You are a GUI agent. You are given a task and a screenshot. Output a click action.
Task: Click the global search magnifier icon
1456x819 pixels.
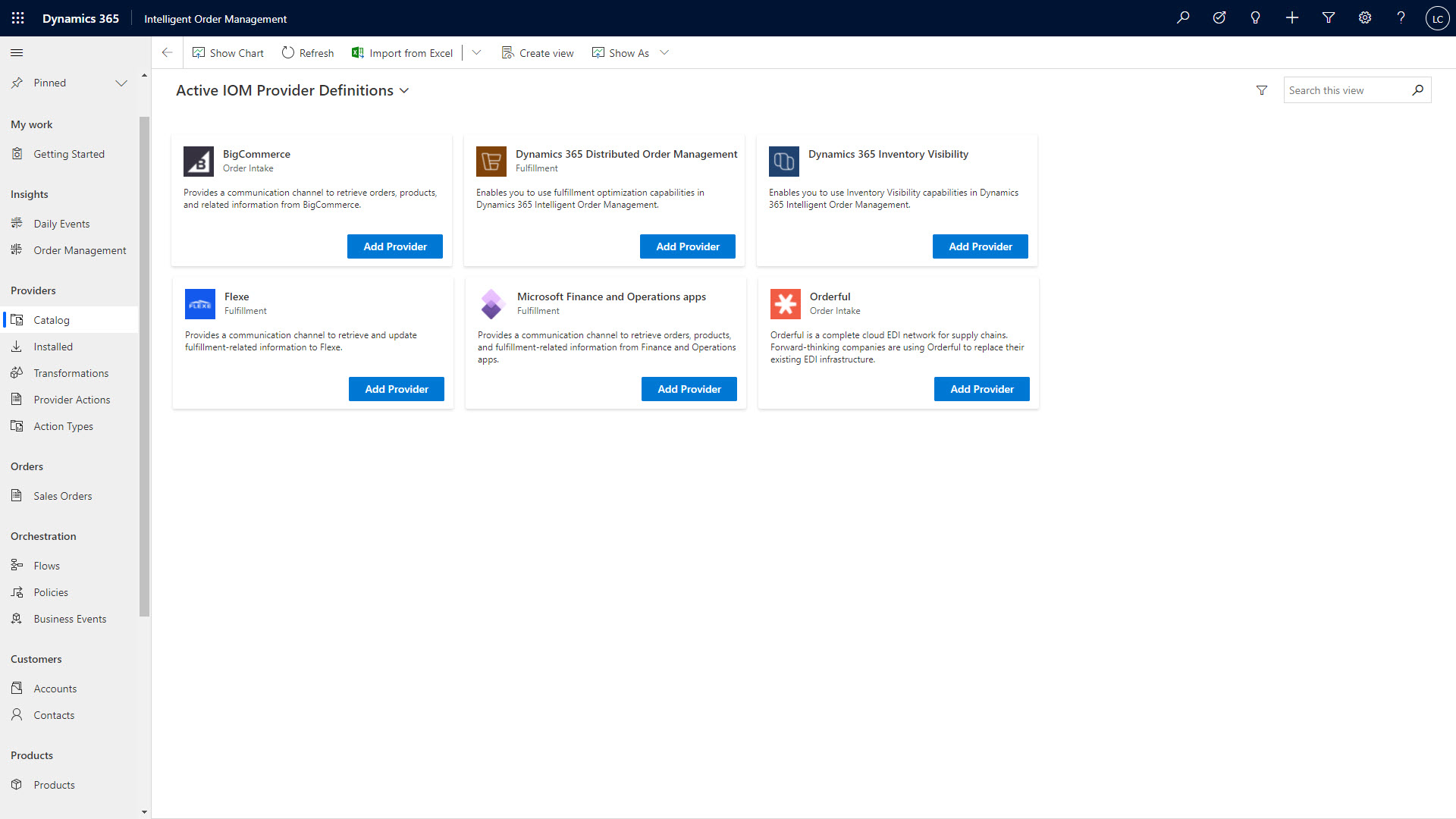point(1183,18)
